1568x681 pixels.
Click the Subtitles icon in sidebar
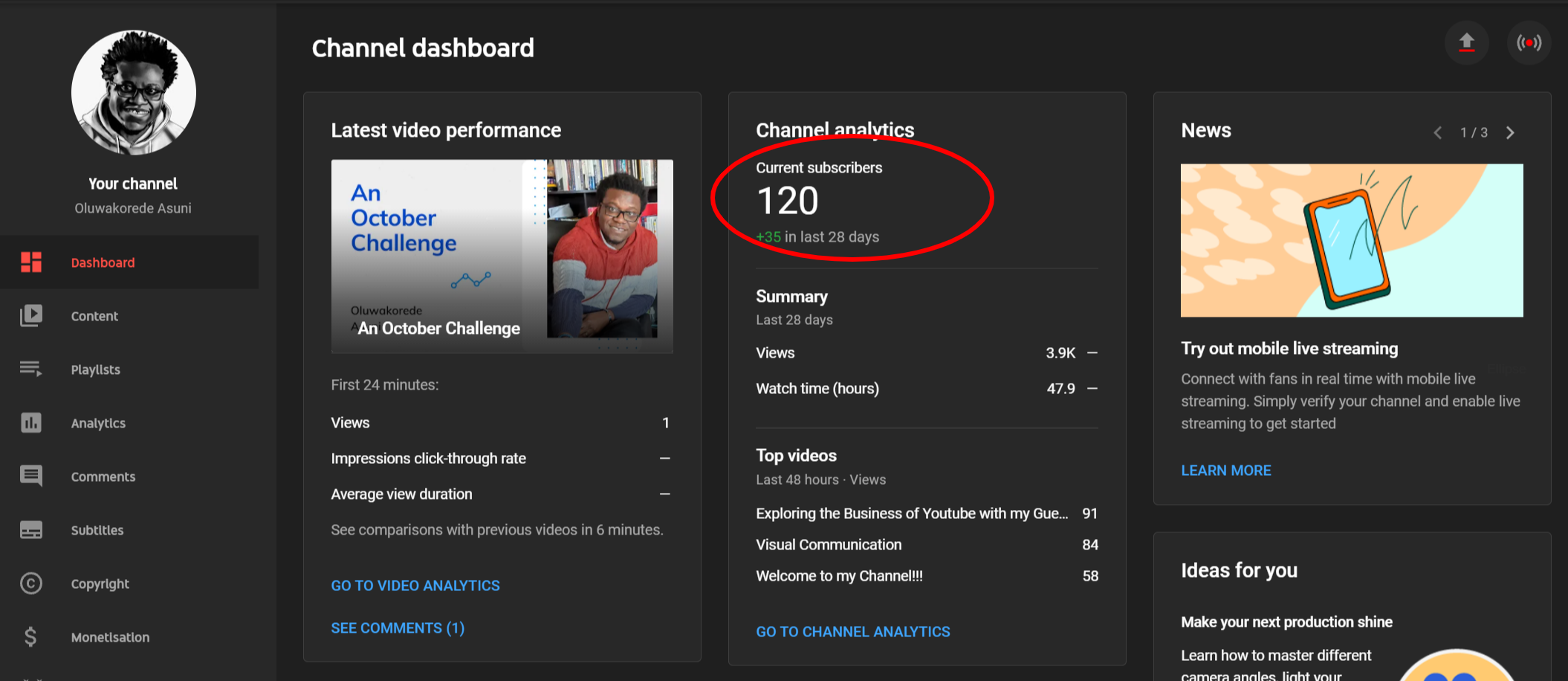(x=31, y=530)
